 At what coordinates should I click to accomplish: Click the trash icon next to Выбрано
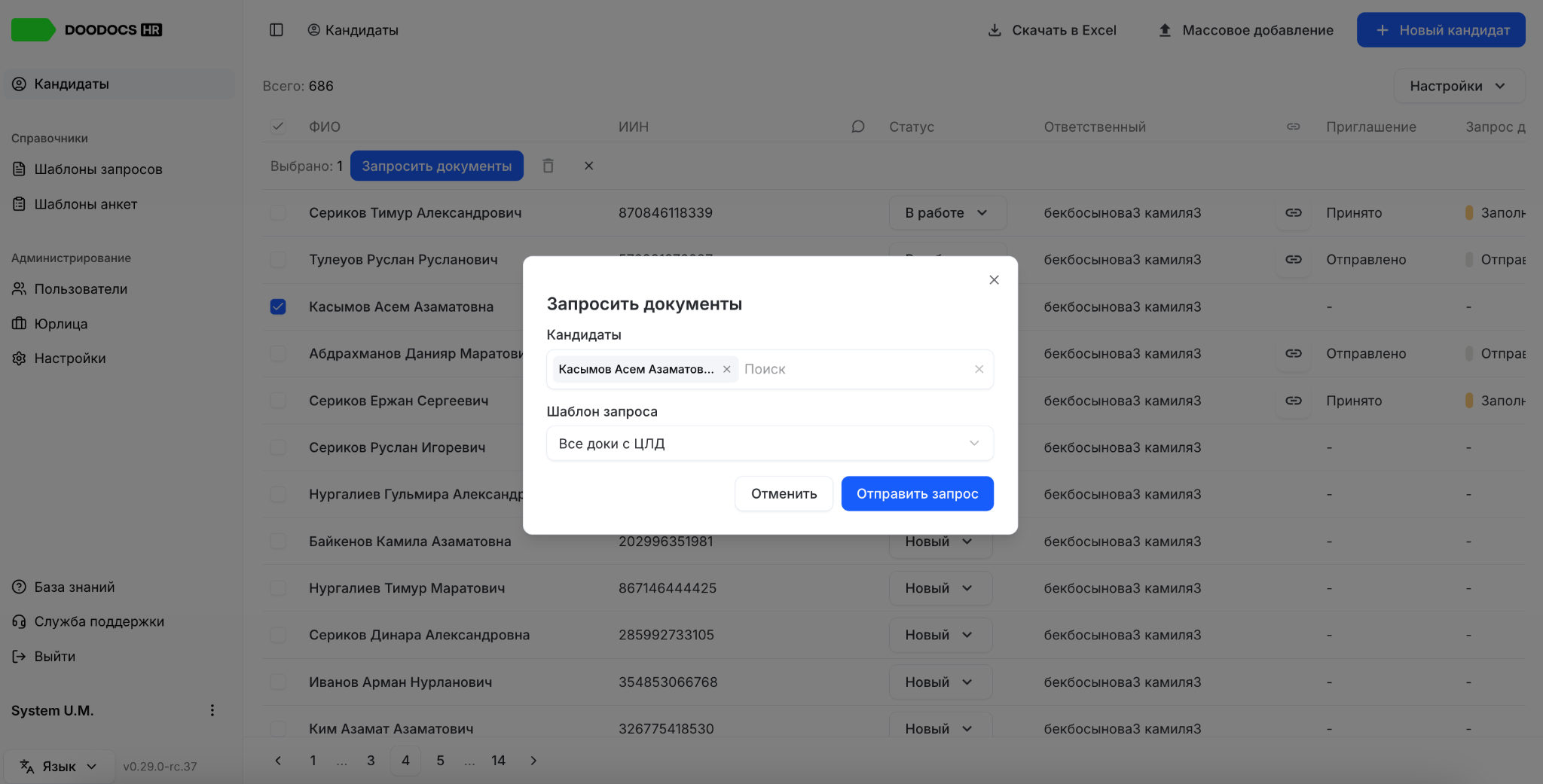pos(548,166)
